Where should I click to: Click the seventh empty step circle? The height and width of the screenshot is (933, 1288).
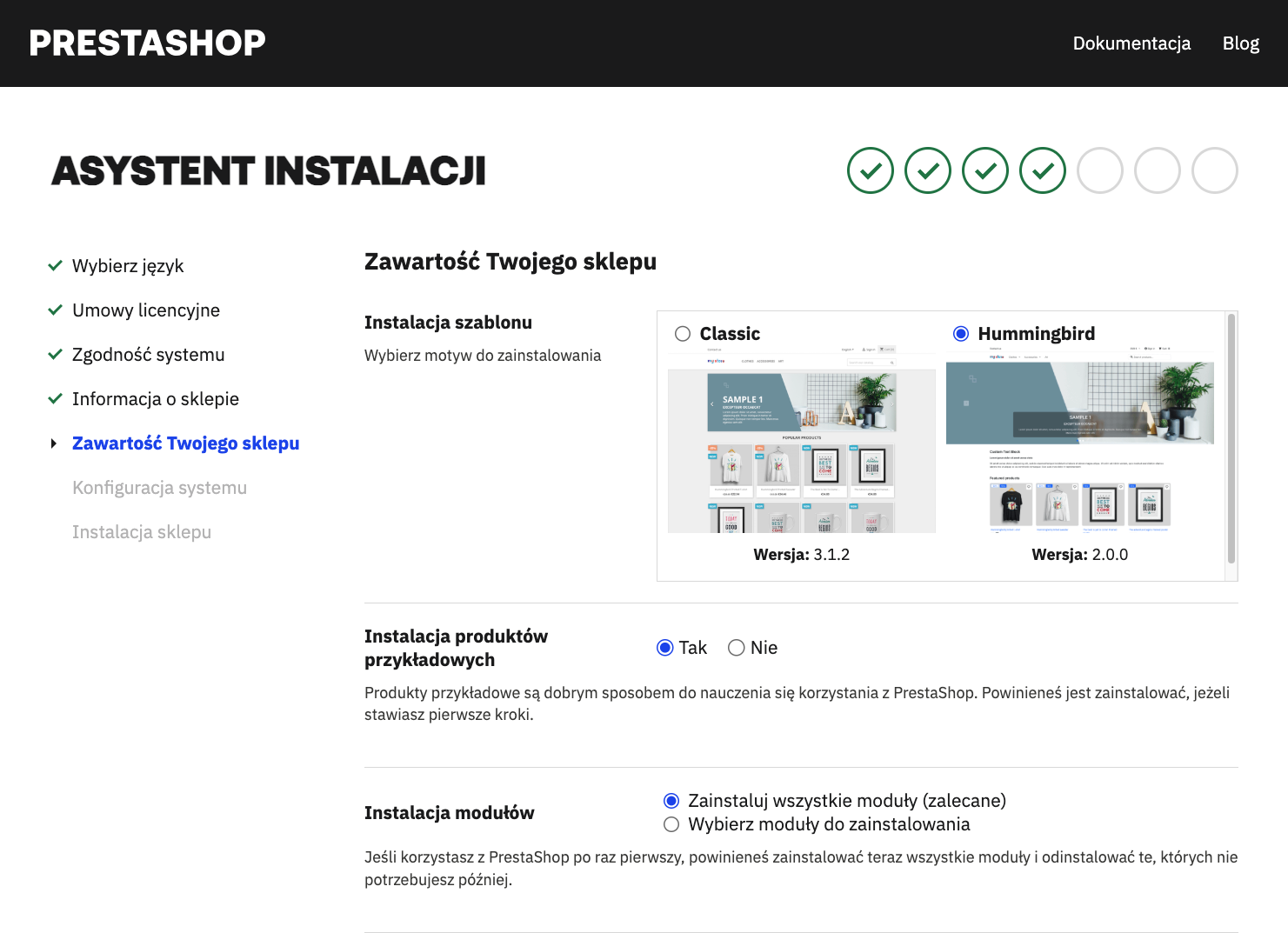tap(1215, 170)
